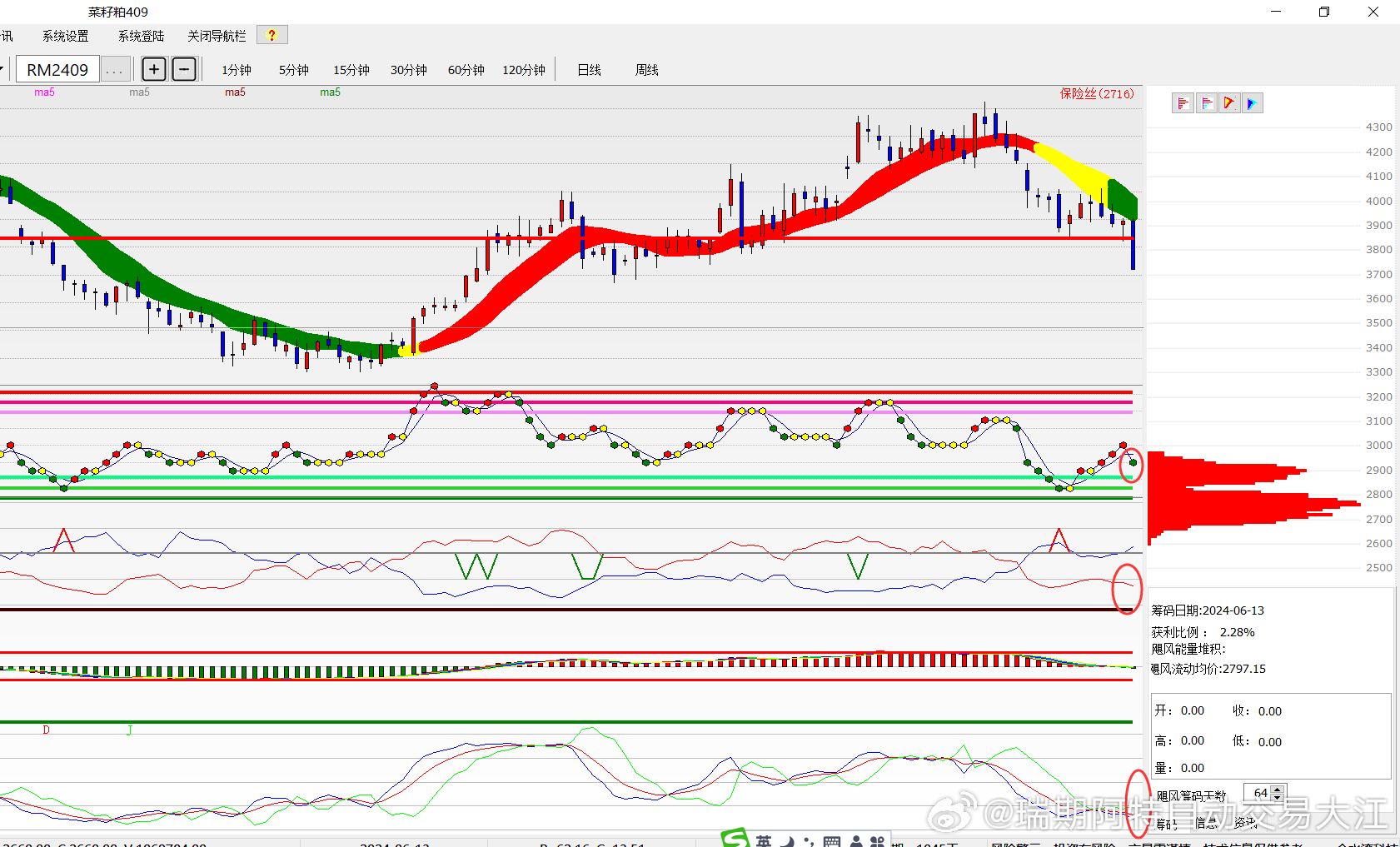Viewport: 1400px width, 847px height.
Task: Click the 2800 price axis label
Action: click(x=1379, y=495)
